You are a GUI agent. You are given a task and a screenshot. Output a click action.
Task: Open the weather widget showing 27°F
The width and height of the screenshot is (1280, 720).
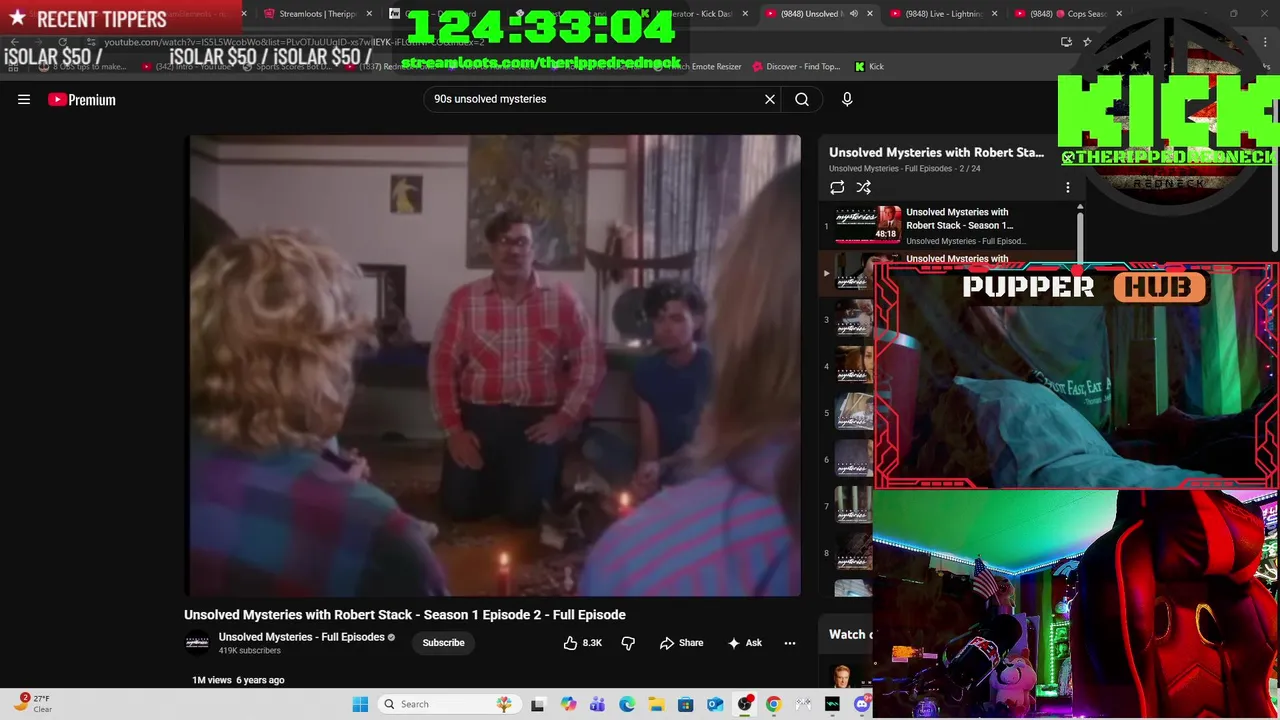pos(33,704)
